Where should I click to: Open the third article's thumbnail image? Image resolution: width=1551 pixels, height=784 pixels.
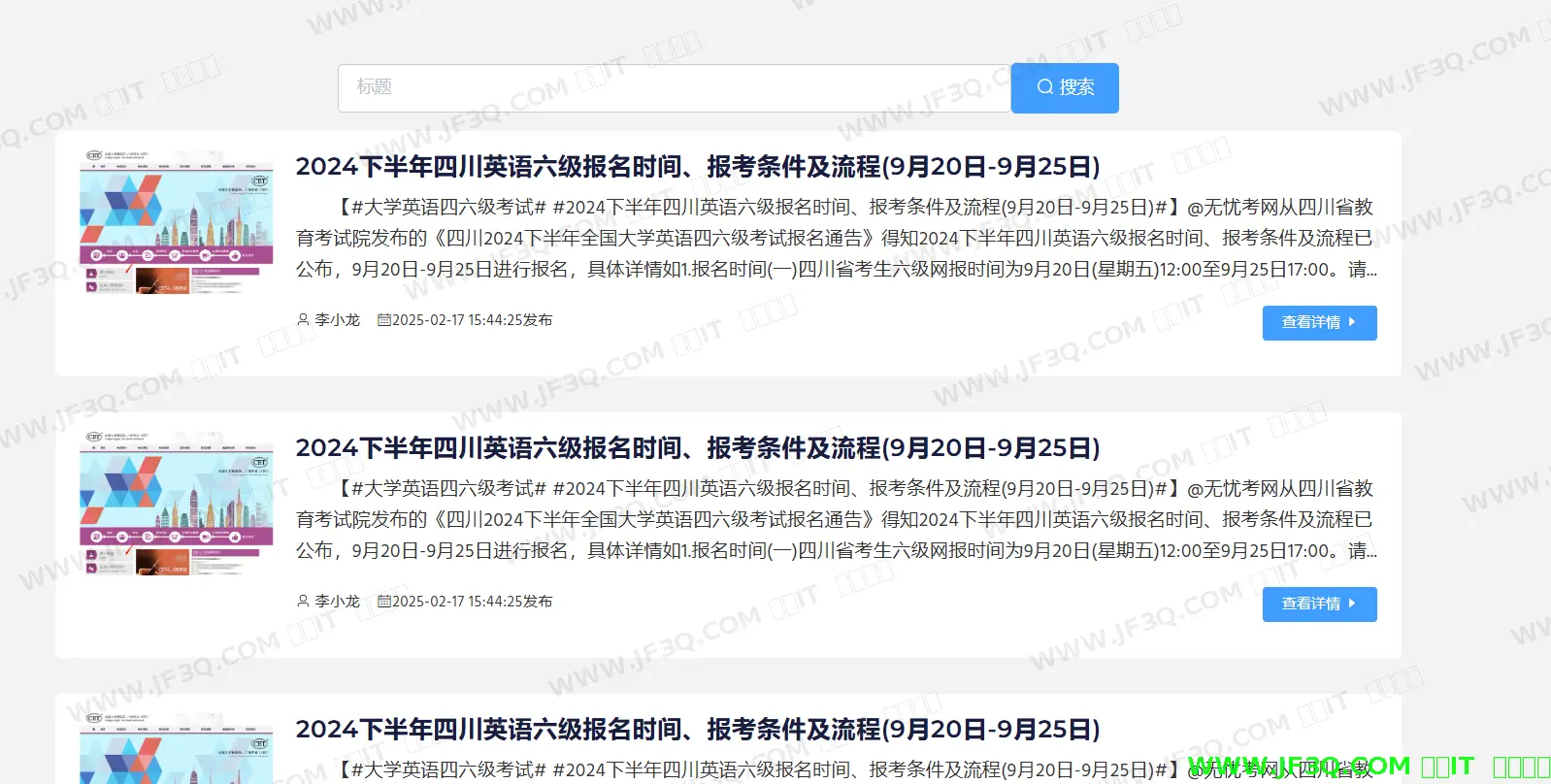(177, 752)
